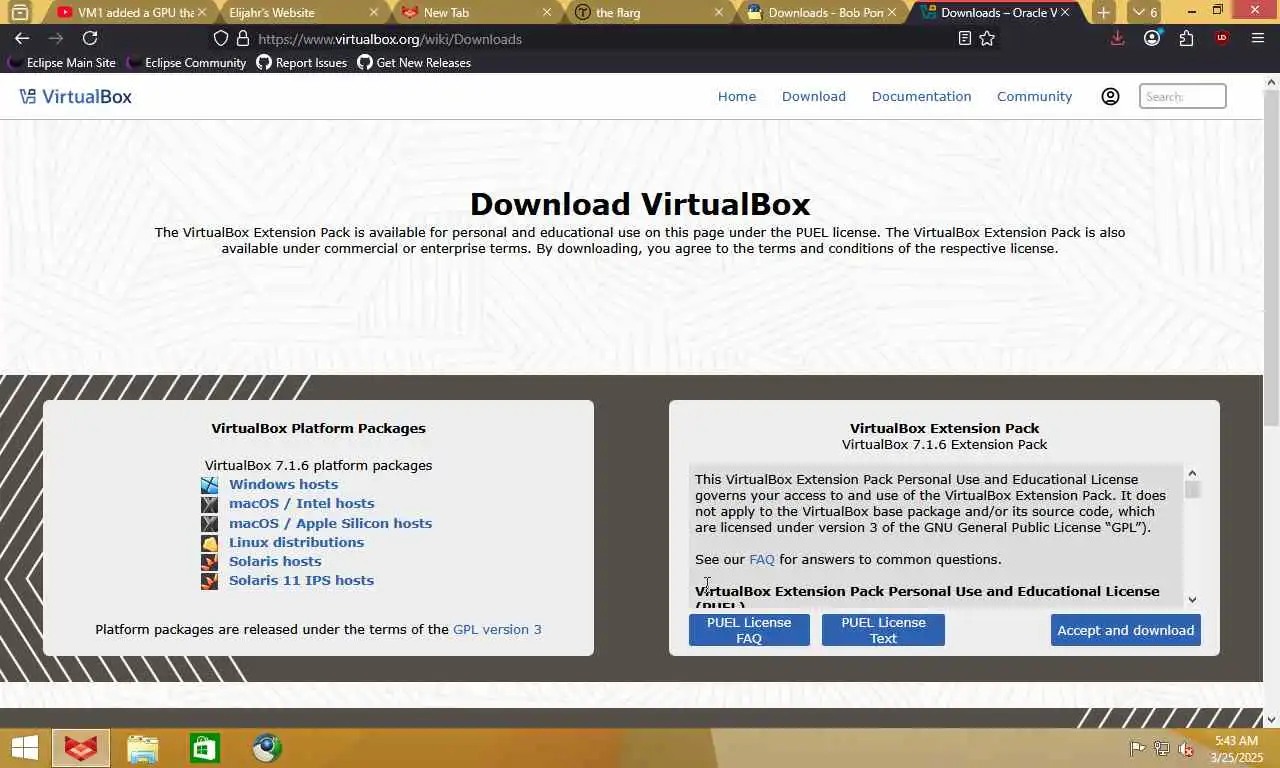Open the globe application on taskbar
Screen dimensions: 1280x768
[x=267, y=748]
